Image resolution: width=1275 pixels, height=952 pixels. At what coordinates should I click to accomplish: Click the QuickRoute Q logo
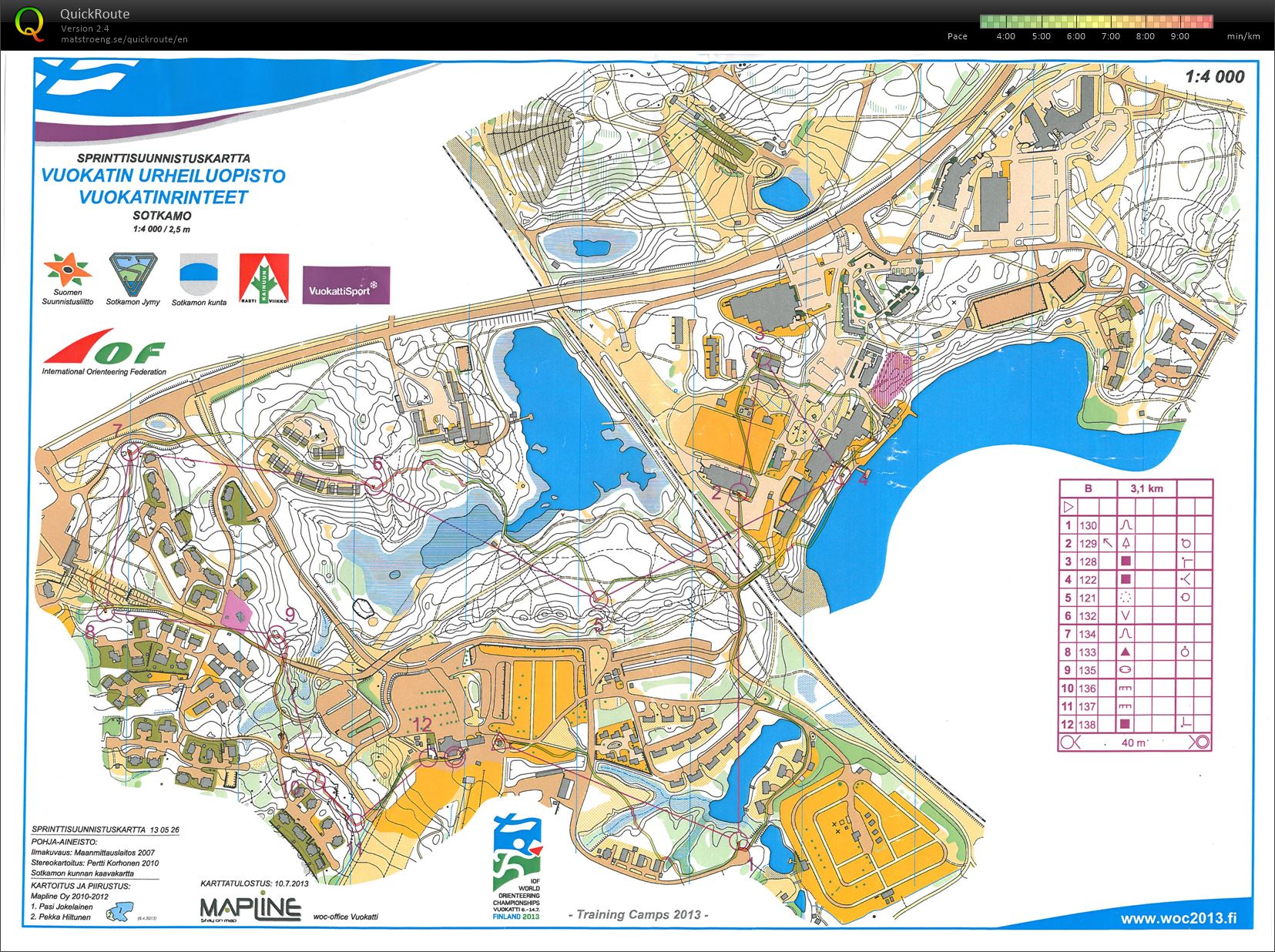(29, 23)
